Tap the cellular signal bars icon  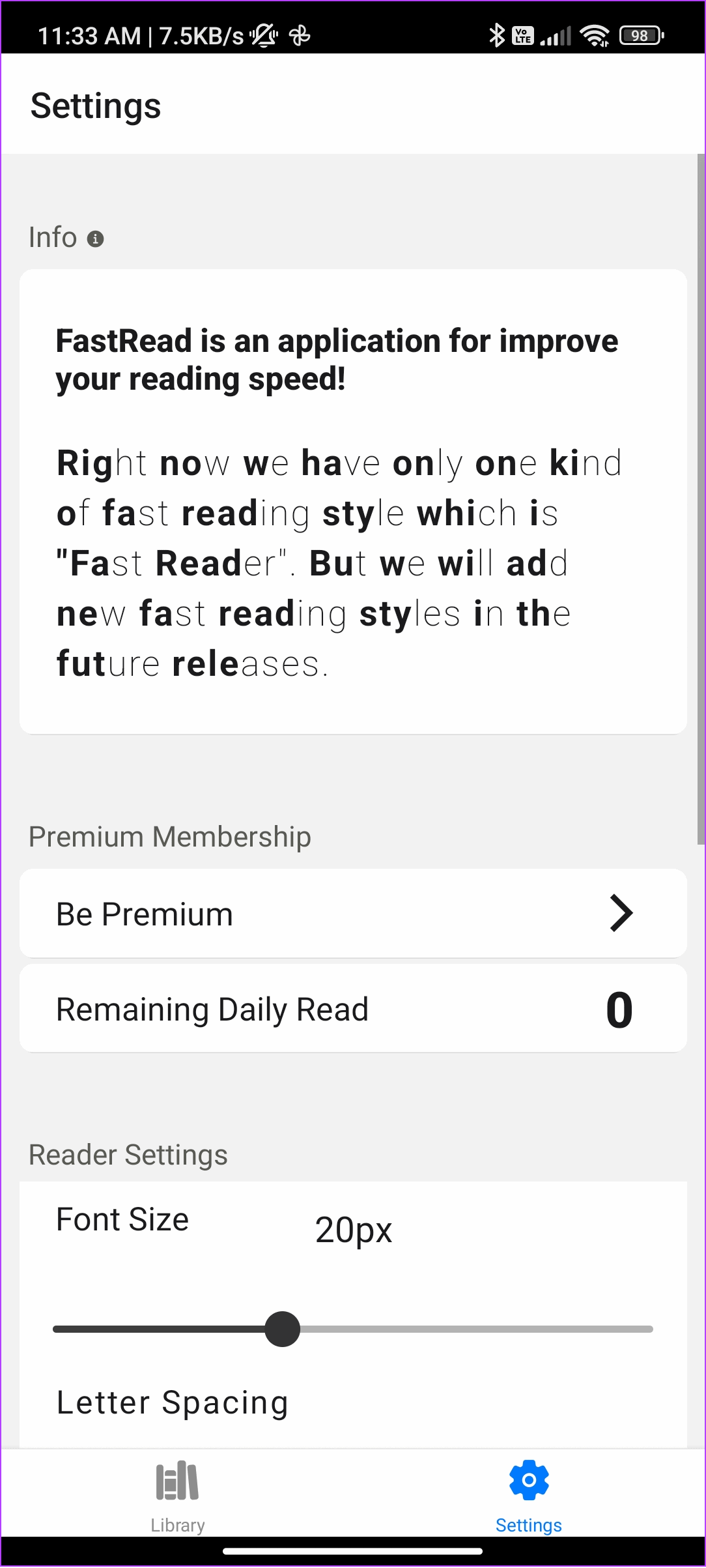point(556,36)
